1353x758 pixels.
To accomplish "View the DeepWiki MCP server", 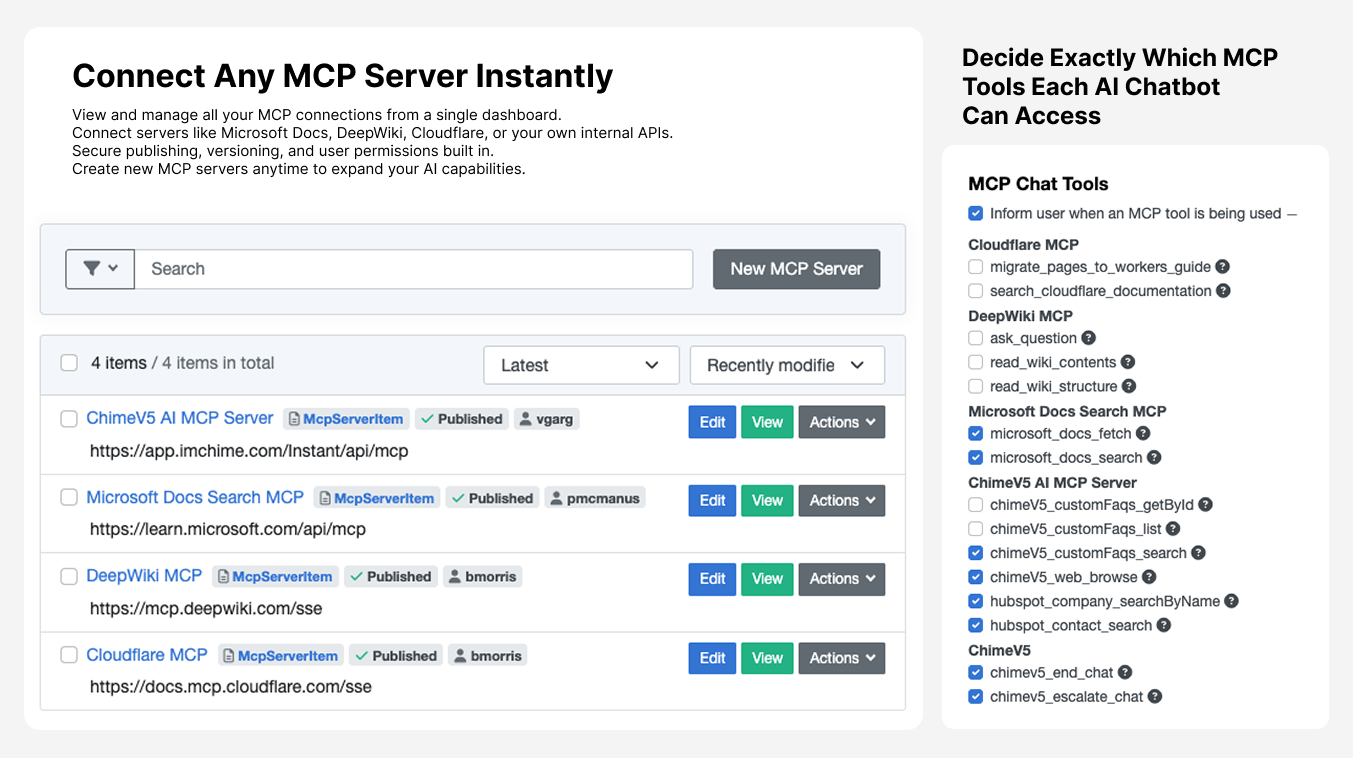I will 767,579.
